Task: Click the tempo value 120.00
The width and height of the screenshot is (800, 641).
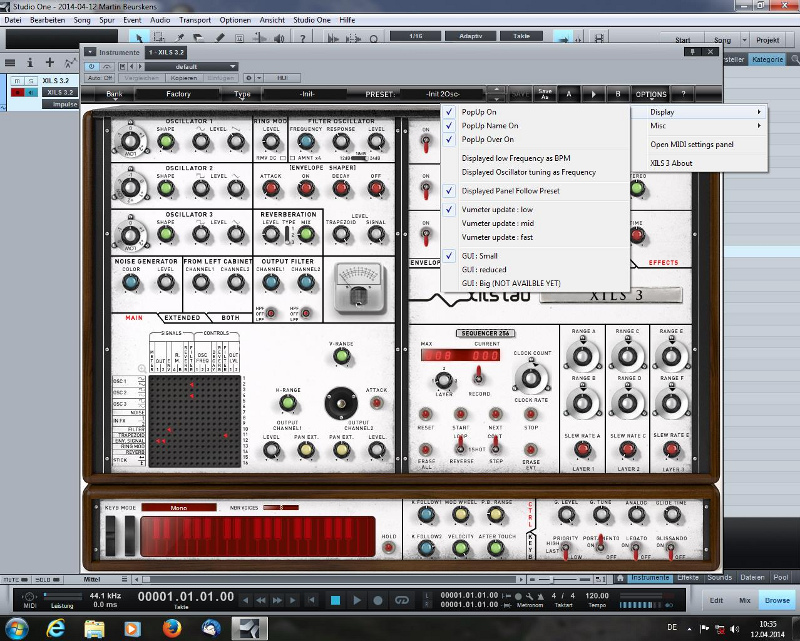Action: click(x=597, y=596)
